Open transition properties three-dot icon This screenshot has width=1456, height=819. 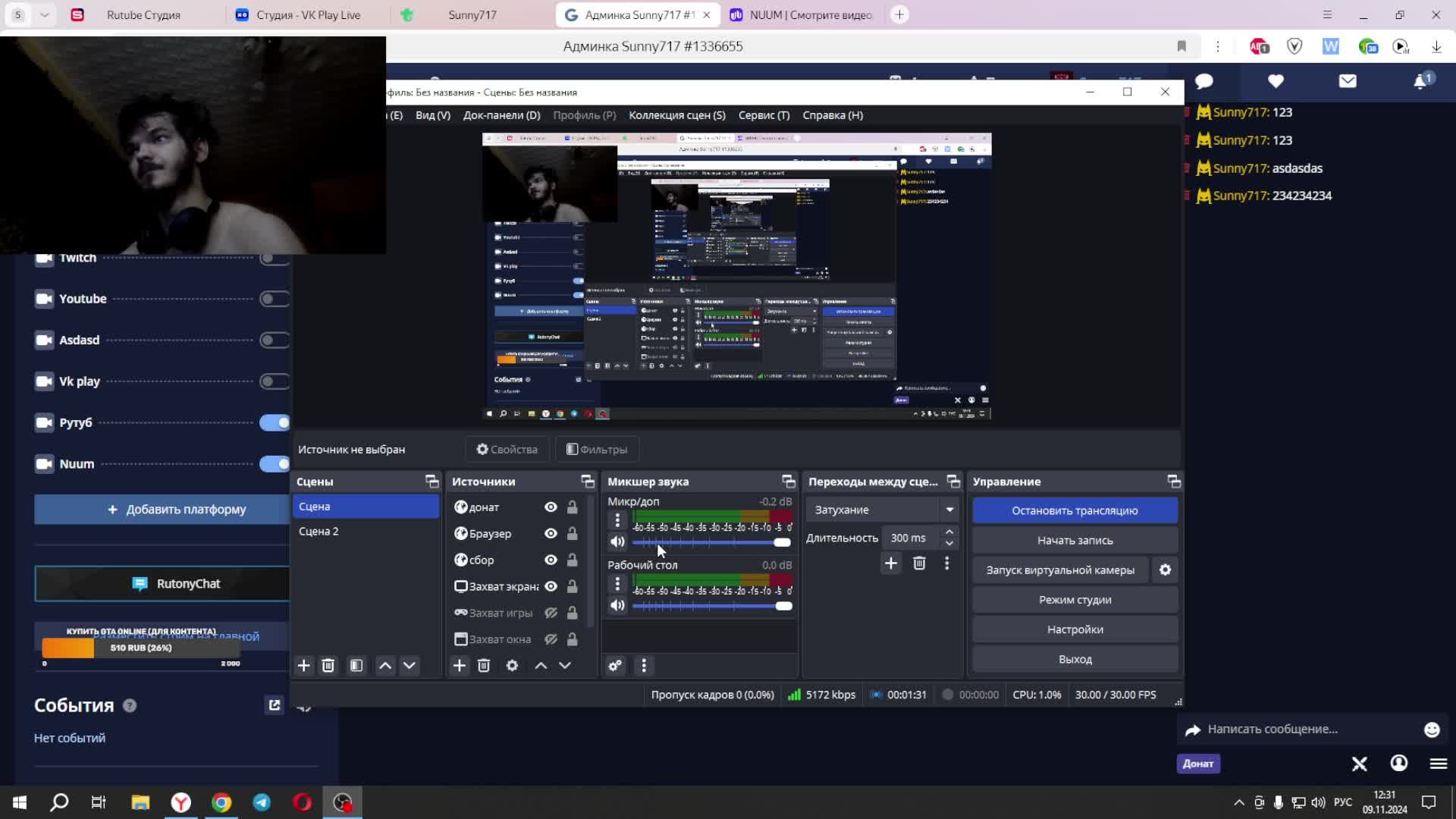tap(946, 563)
